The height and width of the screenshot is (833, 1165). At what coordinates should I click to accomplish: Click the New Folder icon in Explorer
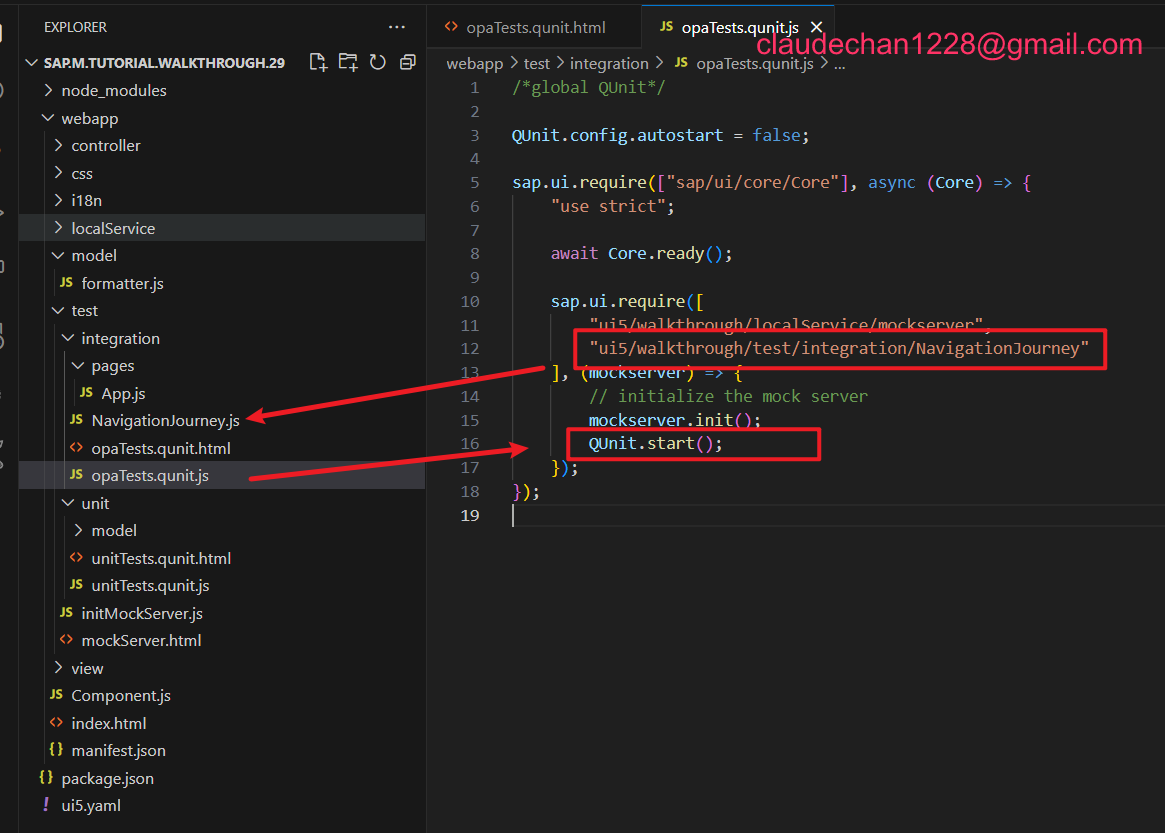coord(348,62)
